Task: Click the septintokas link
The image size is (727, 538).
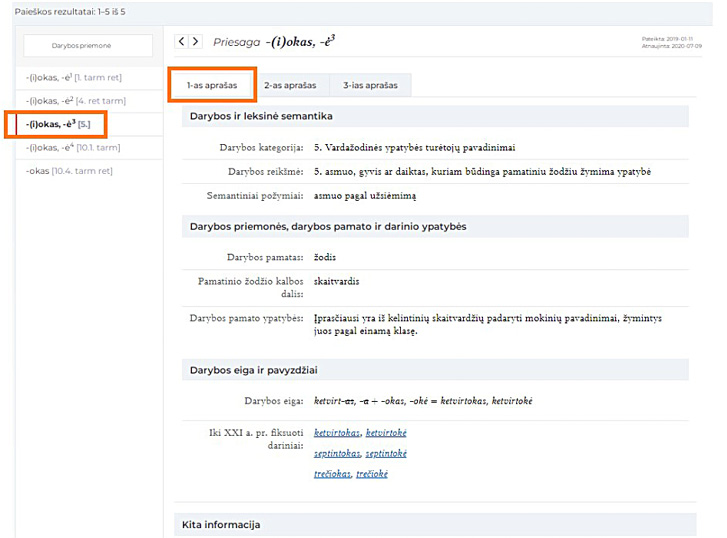Action: point(337,453)
